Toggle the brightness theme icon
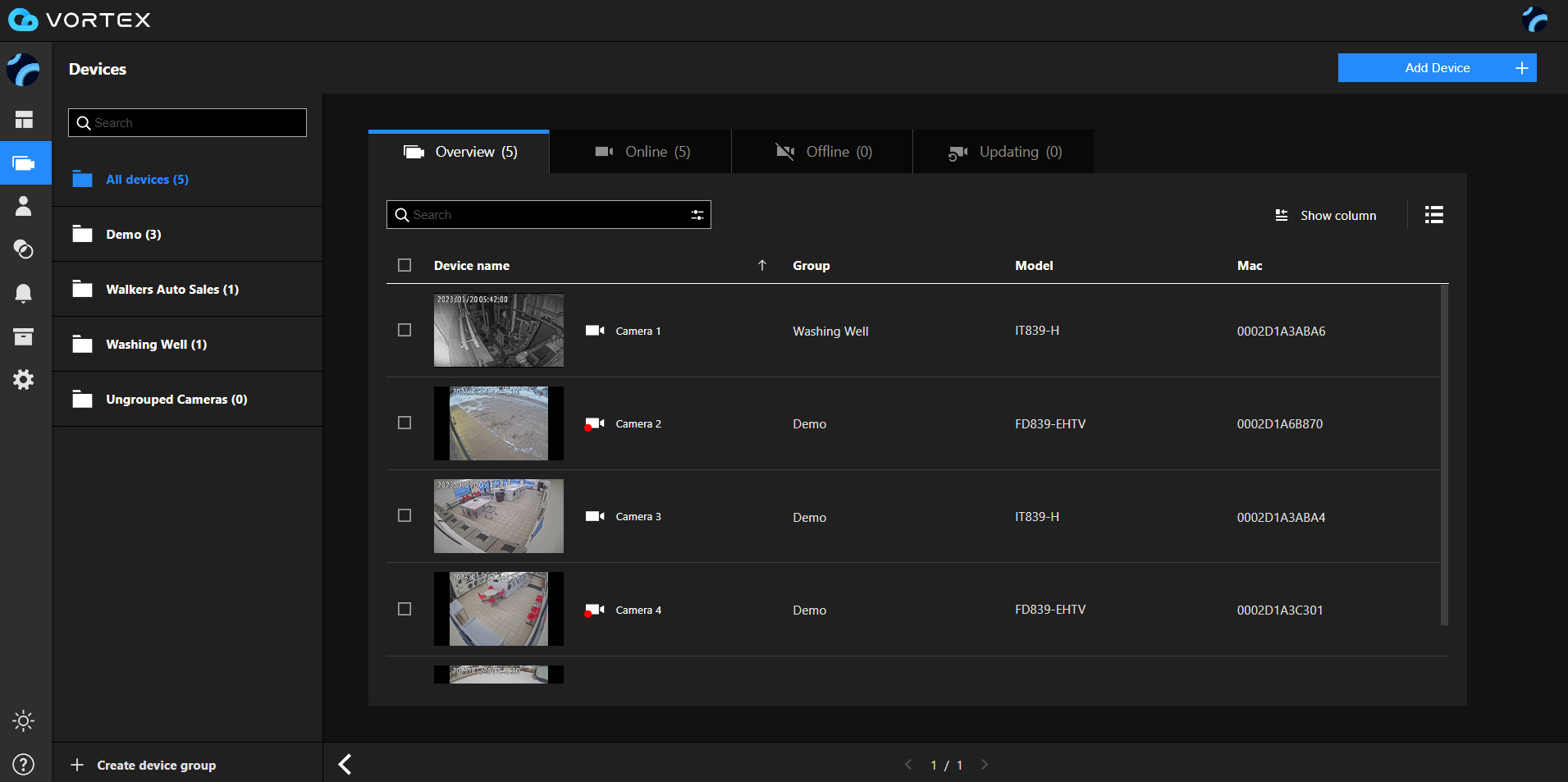This screenshot has height=782, width=1568. pos(24,721)
